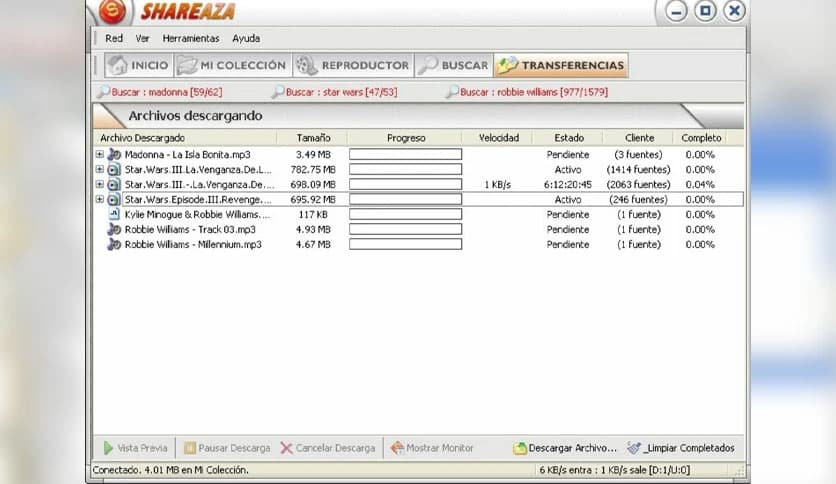Click the Mostrar Monitor button
The width and height of the screenshot is (836, 484).
pyautogui.click(x=432, y=448)
